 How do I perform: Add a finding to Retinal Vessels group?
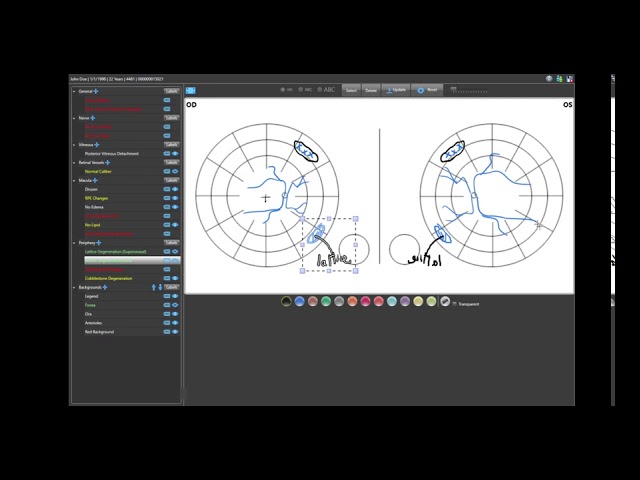[107, 162]
